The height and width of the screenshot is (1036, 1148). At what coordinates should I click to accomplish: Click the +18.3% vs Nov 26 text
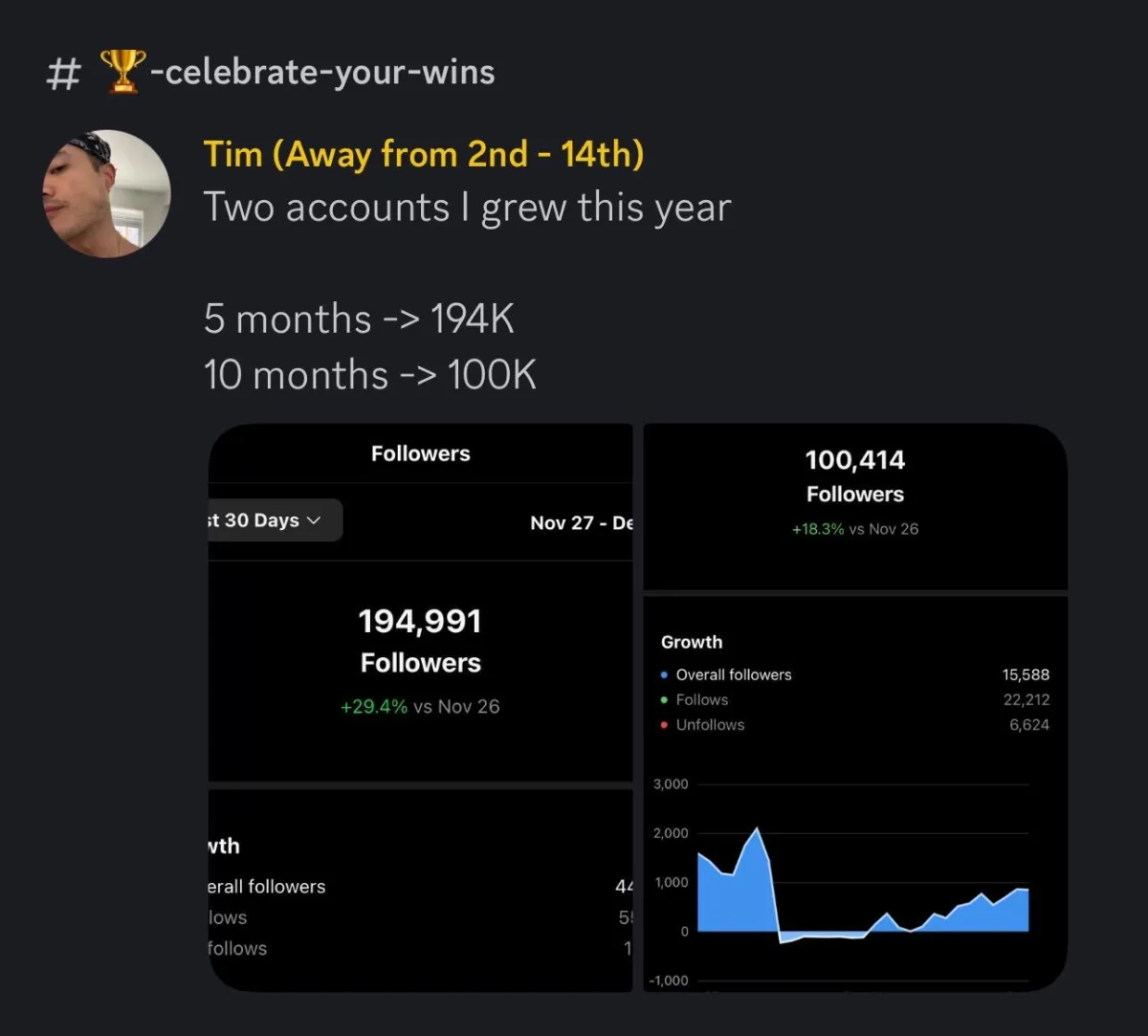[x=855, y=529]
